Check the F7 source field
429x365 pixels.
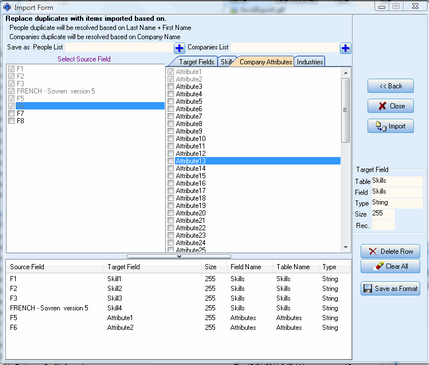tap(12, 113)
